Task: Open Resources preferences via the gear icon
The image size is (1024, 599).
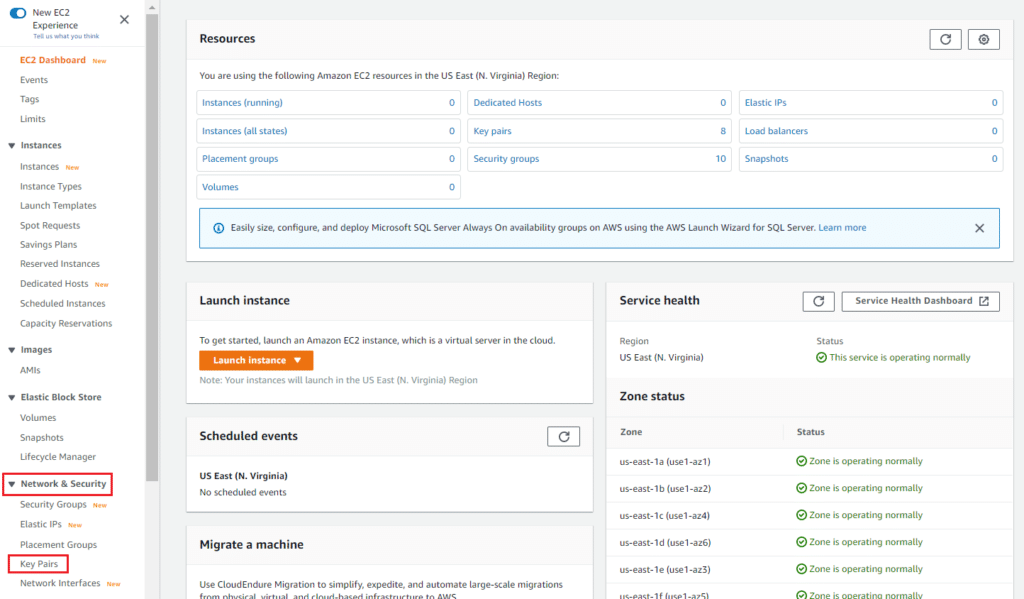Action: click(x=983, y=39)
